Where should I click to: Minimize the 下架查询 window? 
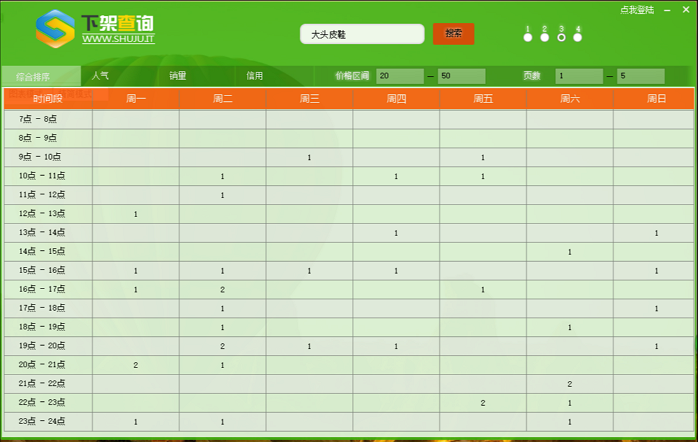[x=667, y=10]
